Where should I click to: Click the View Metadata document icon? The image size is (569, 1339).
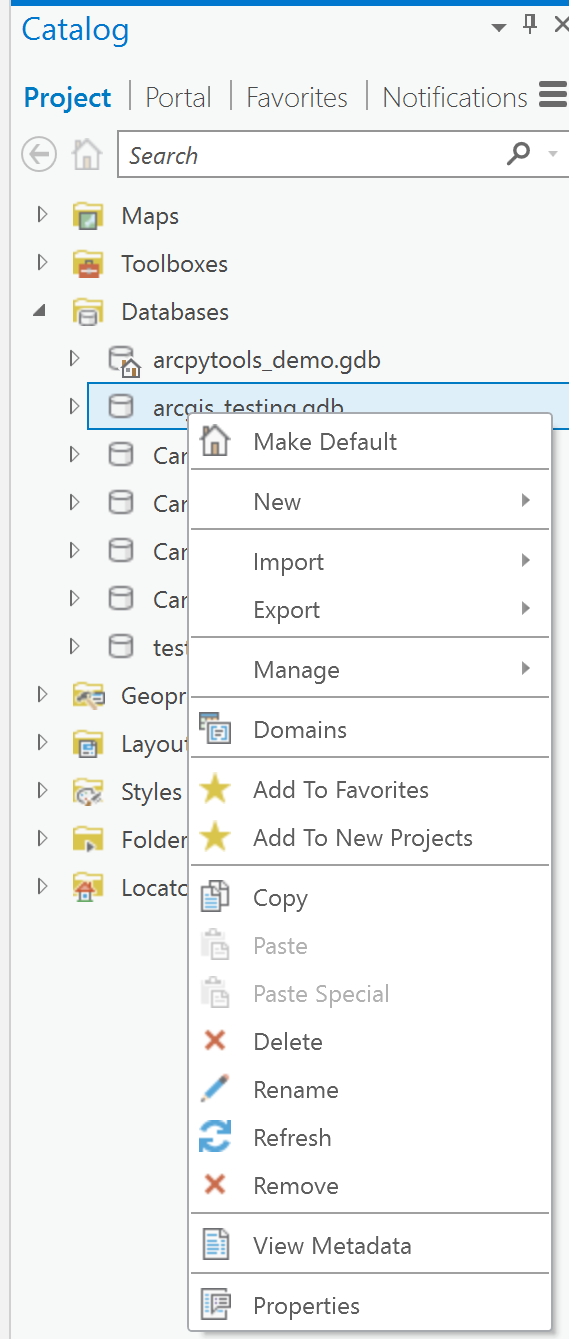point(215,1245)
